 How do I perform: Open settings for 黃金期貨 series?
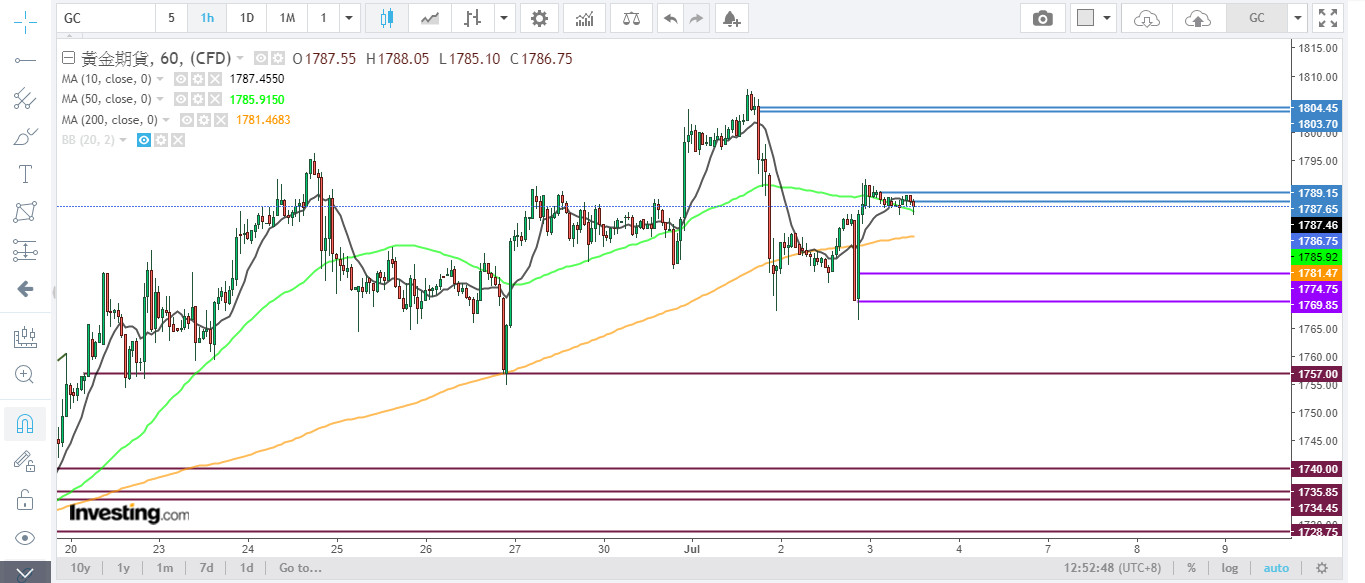tap(277, 58)
